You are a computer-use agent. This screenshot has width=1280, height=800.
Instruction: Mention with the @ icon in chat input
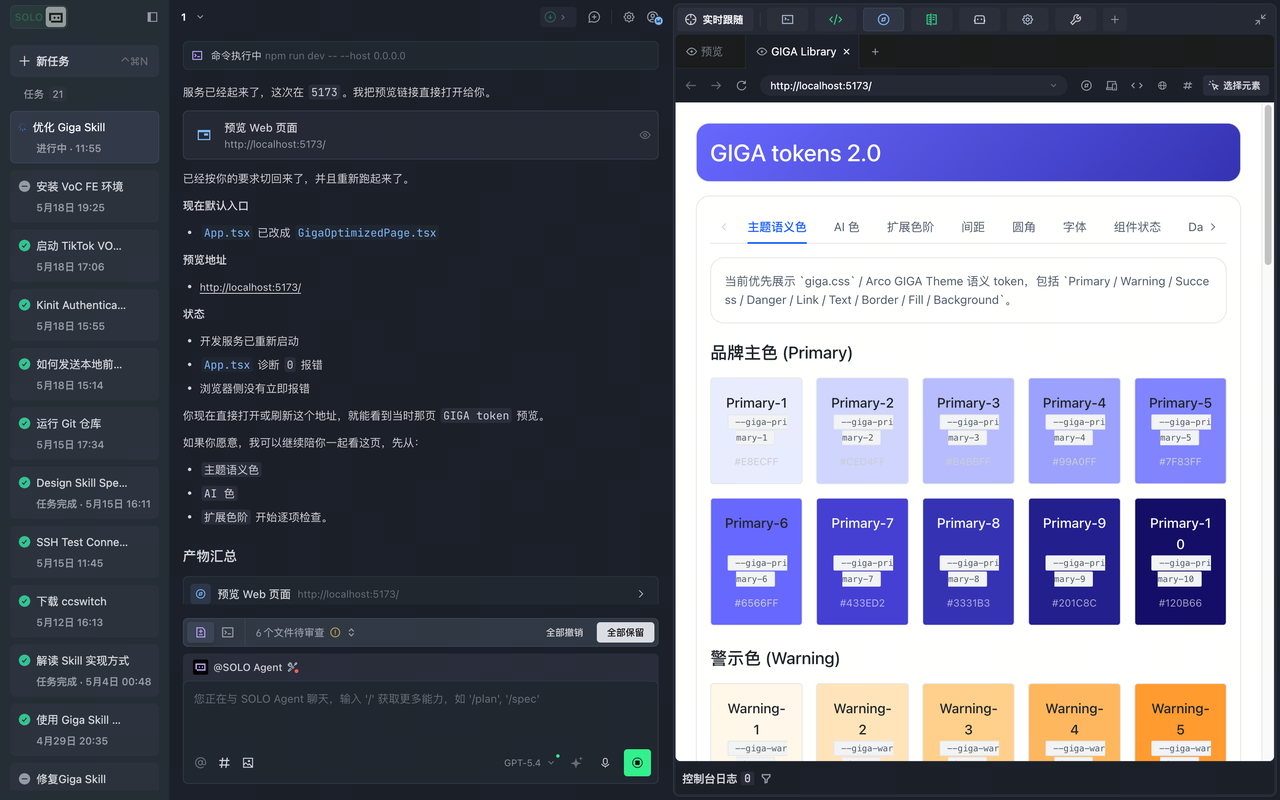point(200,762)
